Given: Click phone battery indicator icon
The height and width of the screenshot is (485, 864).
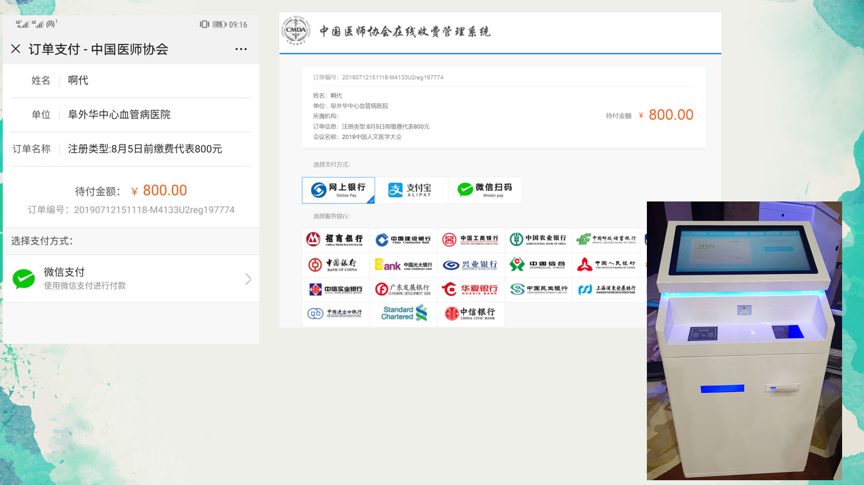Looking at the screenshot, I should (219, 24).
